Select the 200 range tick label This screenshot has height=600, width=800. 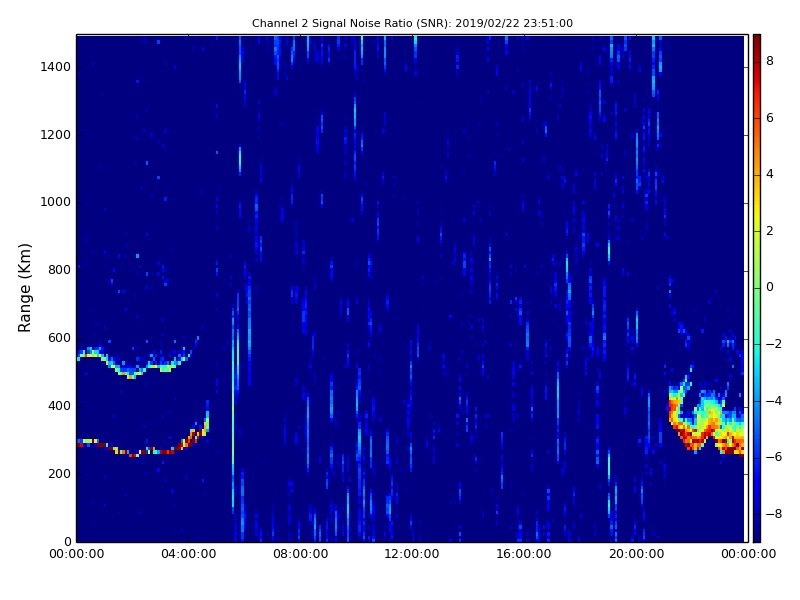[x=59, y=474]
